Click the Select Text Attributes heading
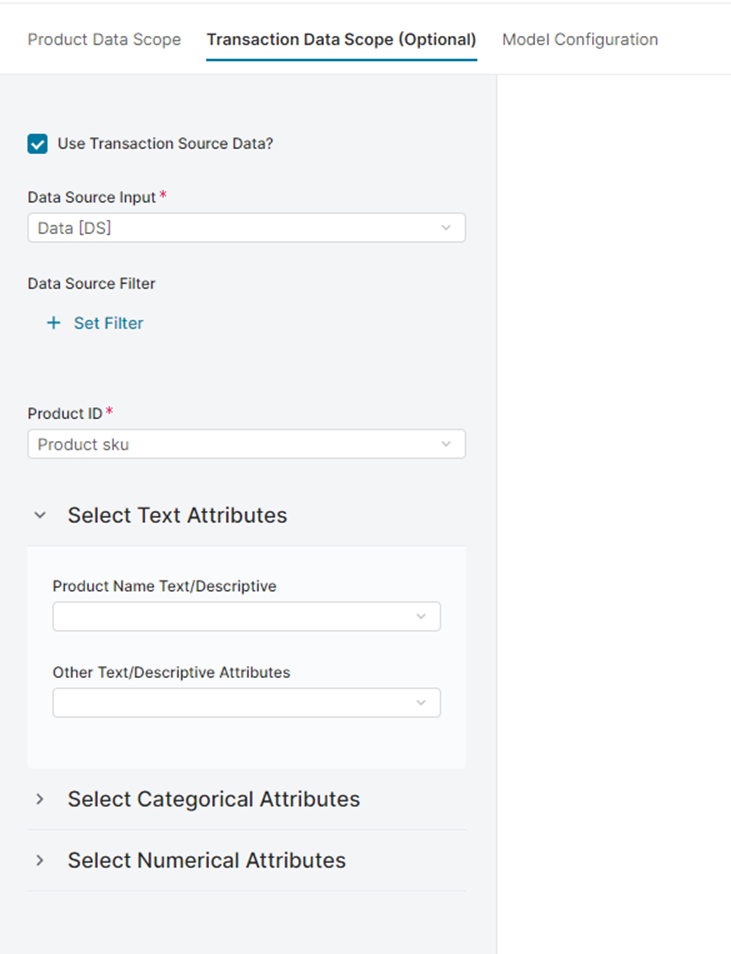Screen dimensions: 731x954 tap(177, 516)
